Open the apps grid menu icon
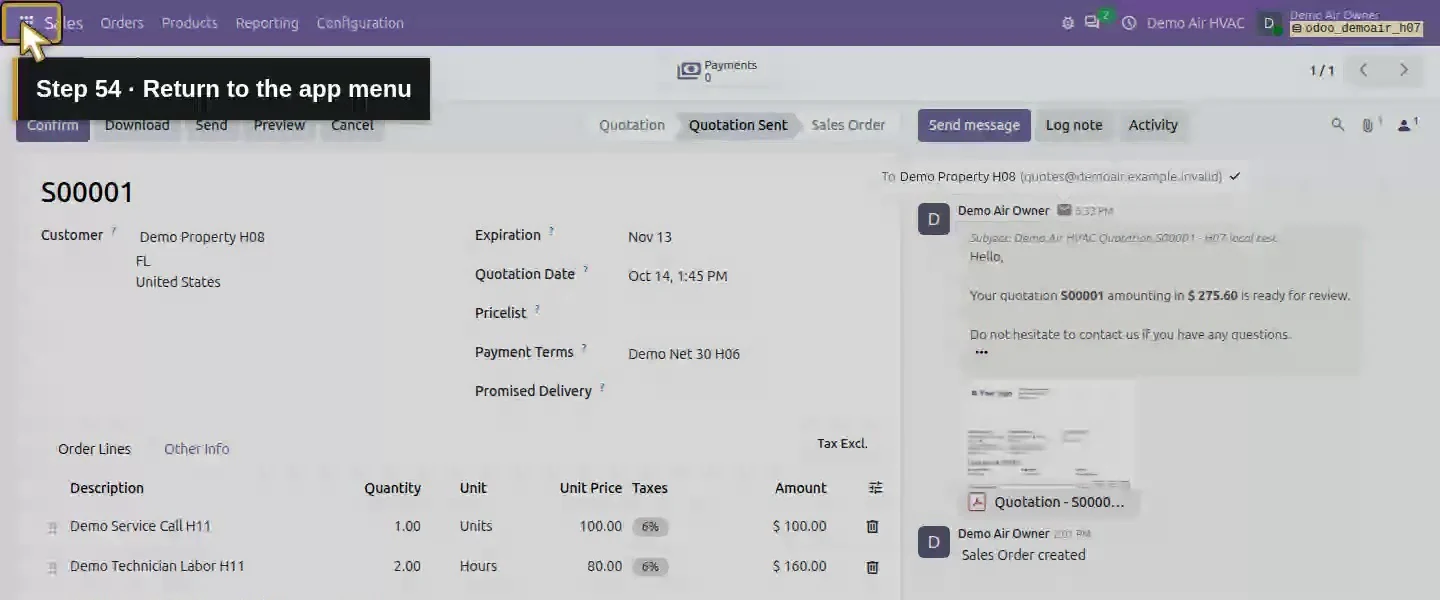This screenshot has height=600, width=1440. (x=27, y=22)
